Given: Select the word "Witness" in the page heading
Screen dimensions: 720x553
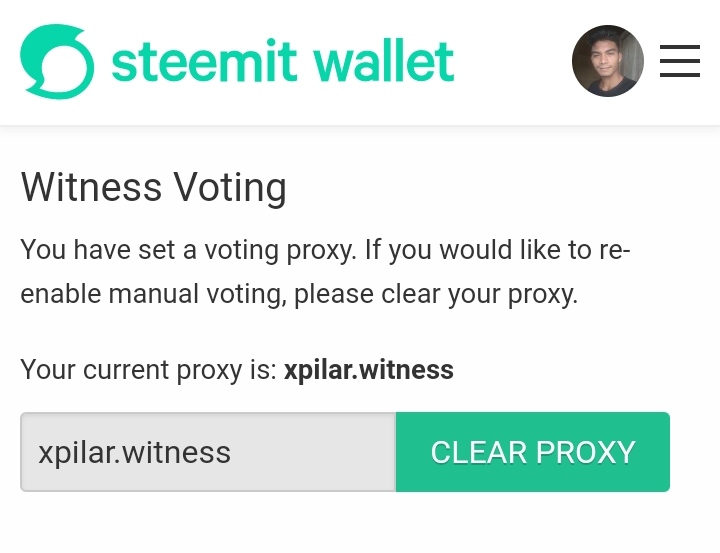Looking at the screenshot, I should click(x=91, y=188).
